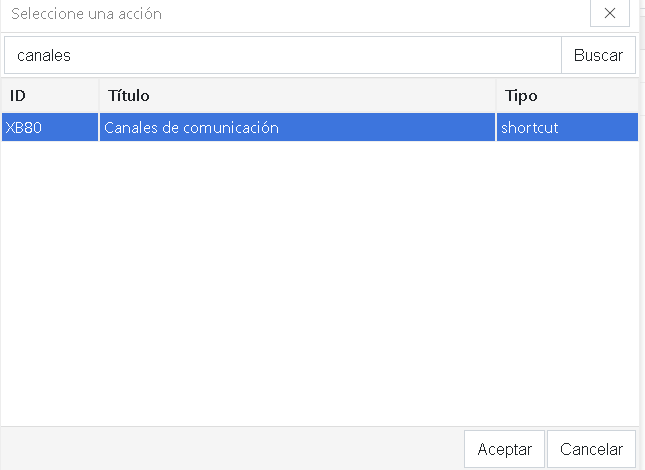This screenshot has width=645, height=470.
Task: Click the divider between ID and Título headers
Action: pos(99,96)
